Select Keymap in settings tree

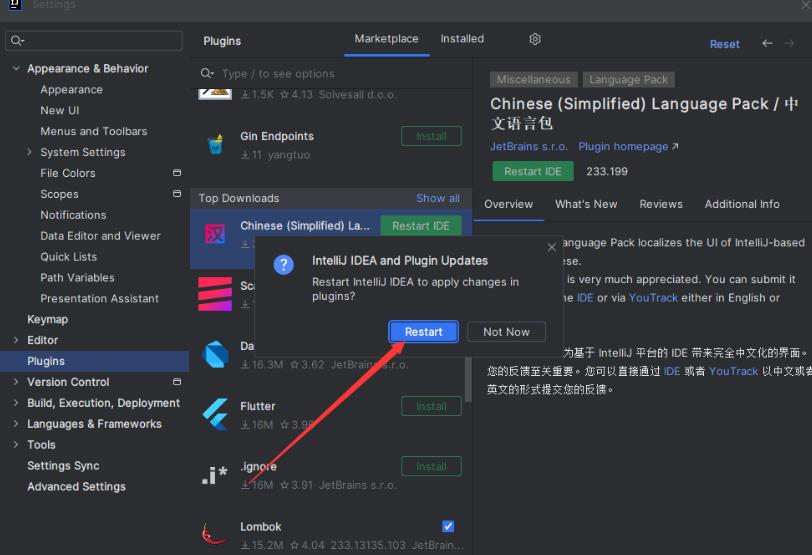click(47, 319)
